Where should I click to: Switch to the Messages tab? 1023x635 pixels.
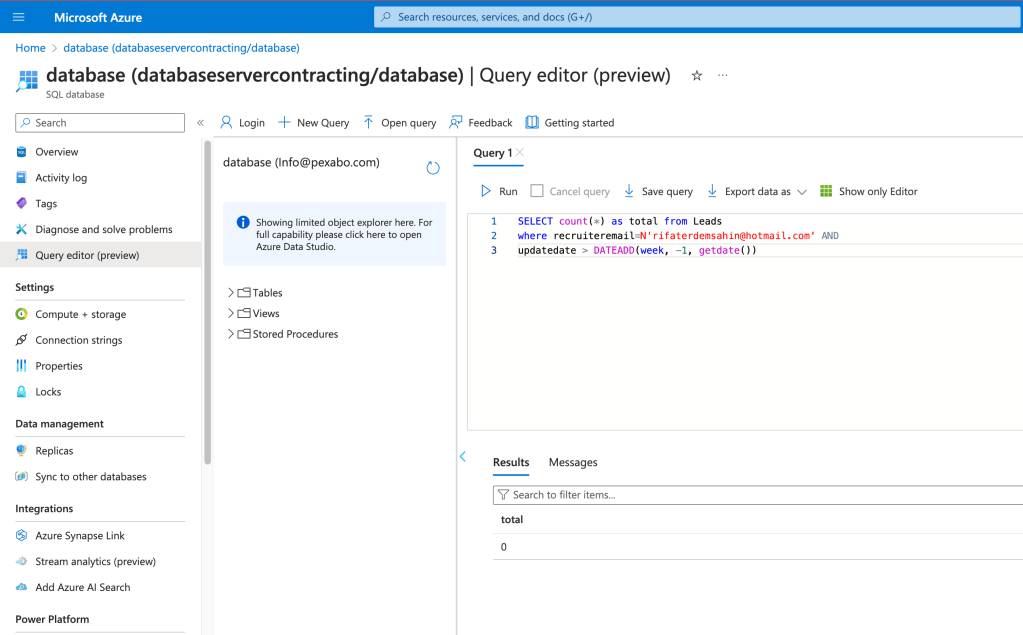(573, 462)
